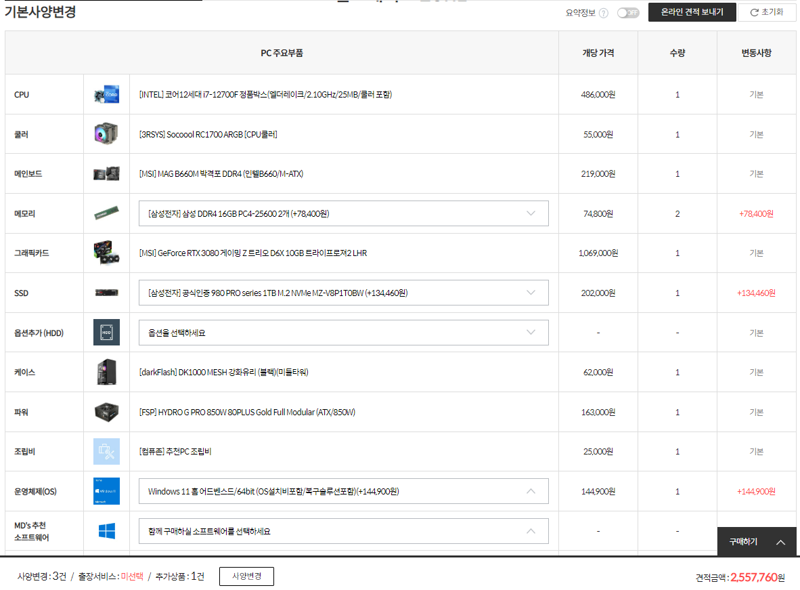This screenshot has height=590, width=800.
Task: Click the 변동사항 column header
Action: (x=756, y=53)
